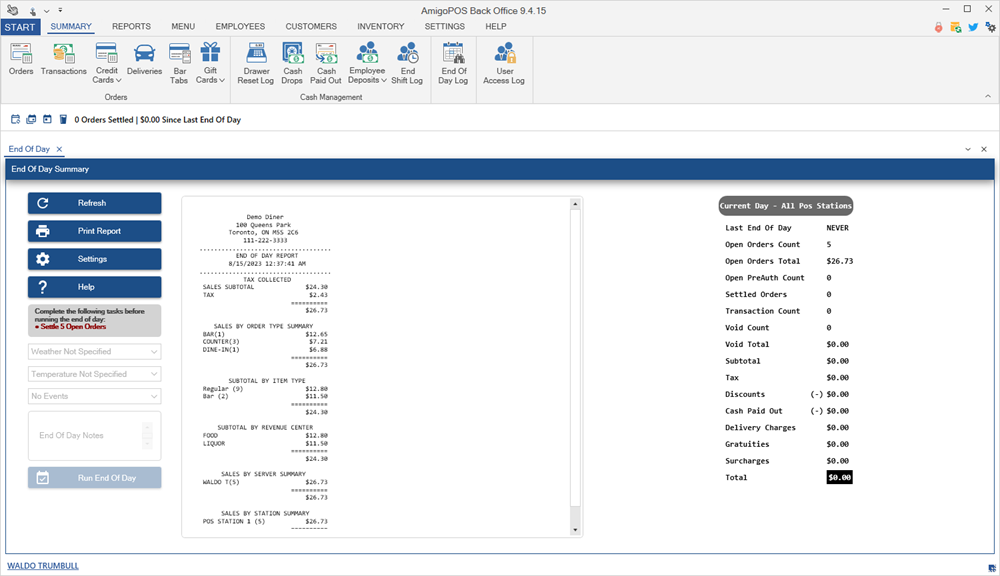This screenshot has width=1000, height=576.
Task: Click the red lock icon
Action: click(938, 27)
